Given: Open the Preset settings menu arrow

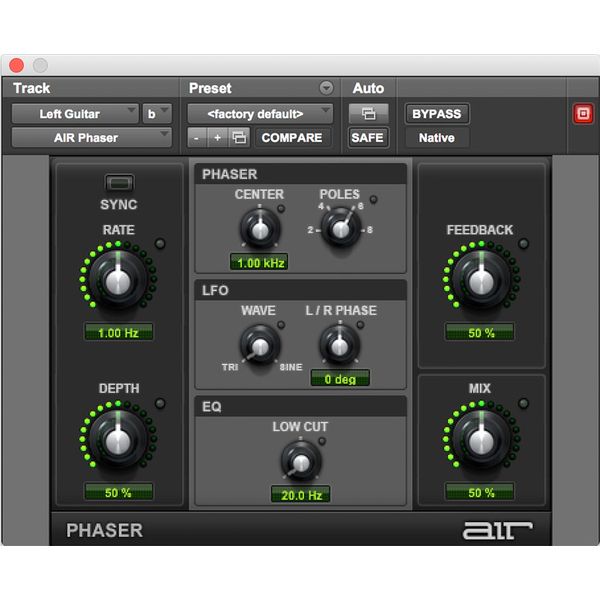Looking at the screenshot, I should click(326, 88).
